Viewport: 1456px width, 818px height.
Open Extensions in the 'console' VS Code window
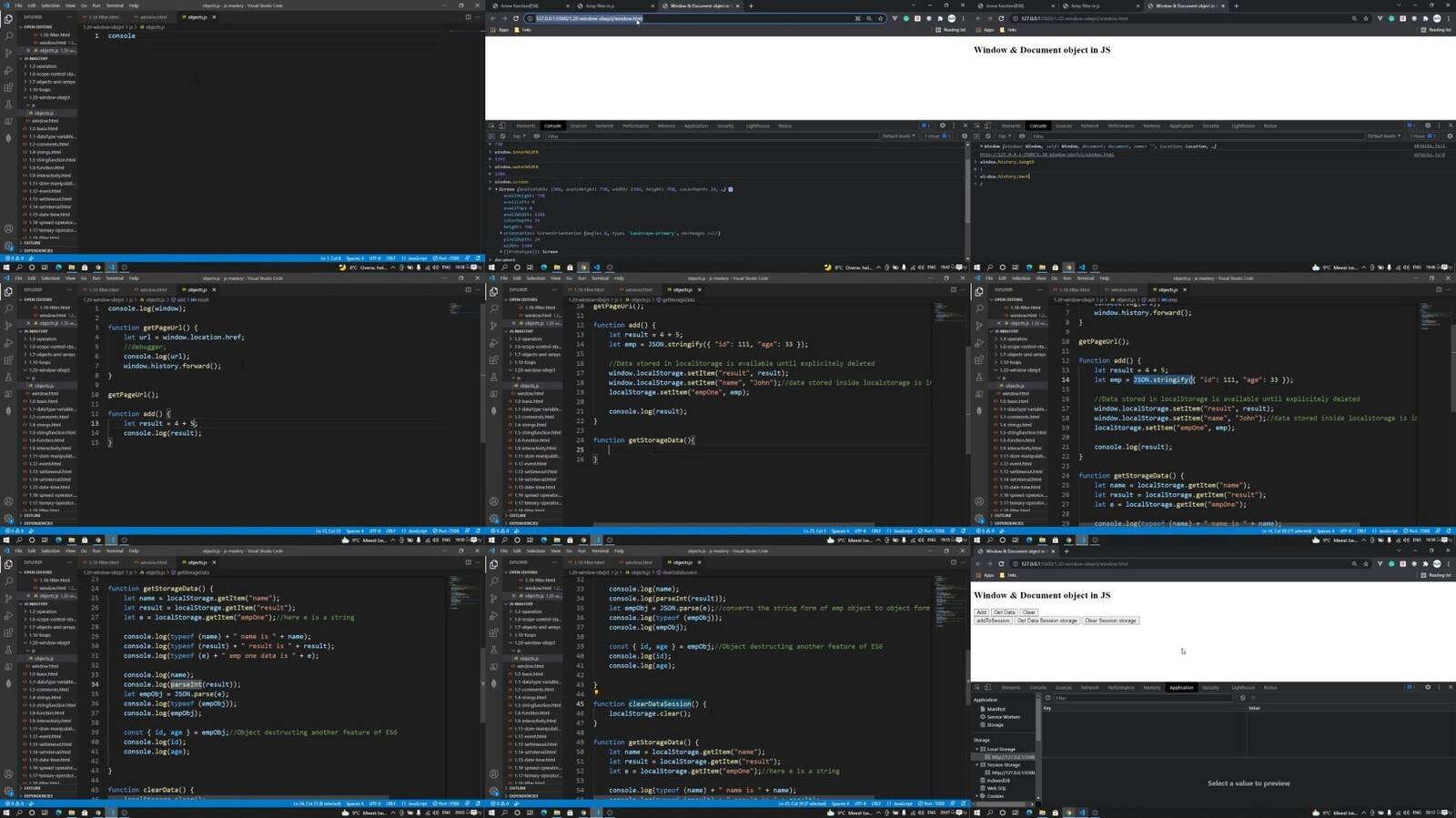pyautogui.click(x=8, y=87)
